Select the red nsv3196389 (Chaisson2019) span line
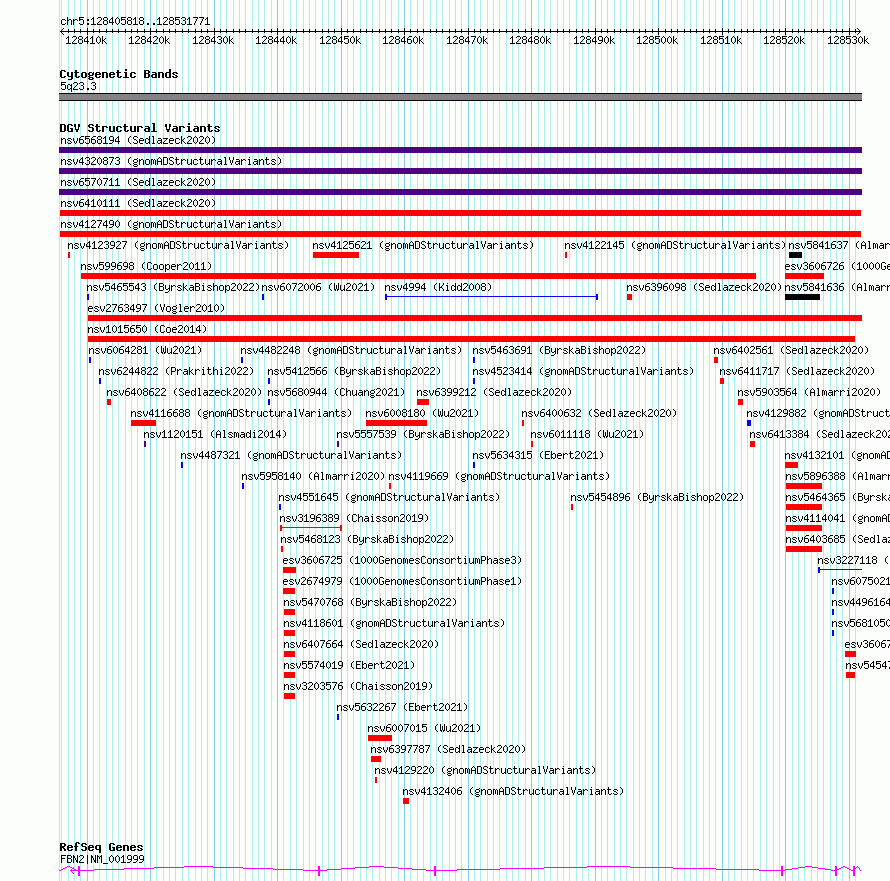 (x=310, y=528)
